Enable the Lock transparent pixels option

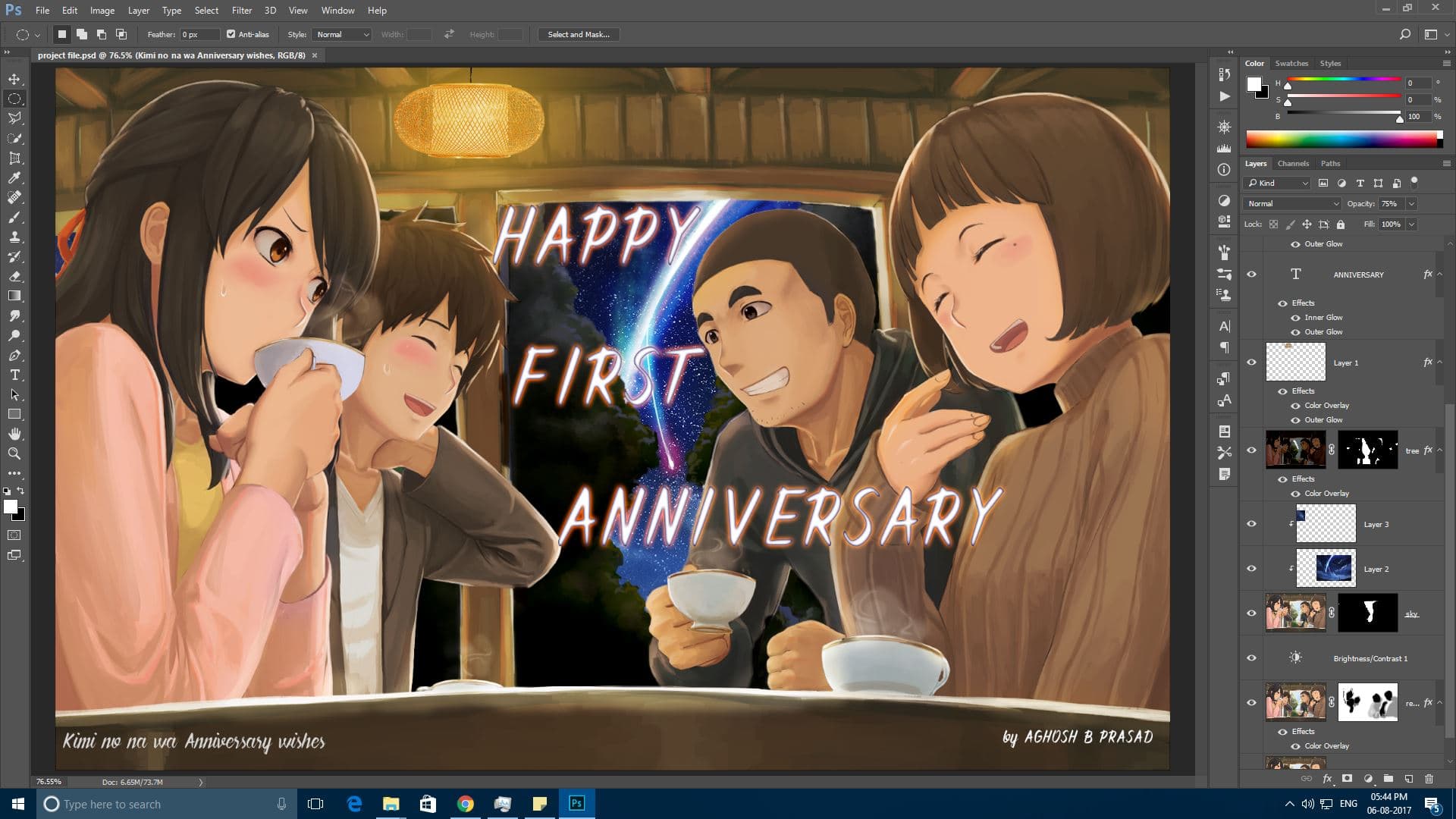point(1273,224)
